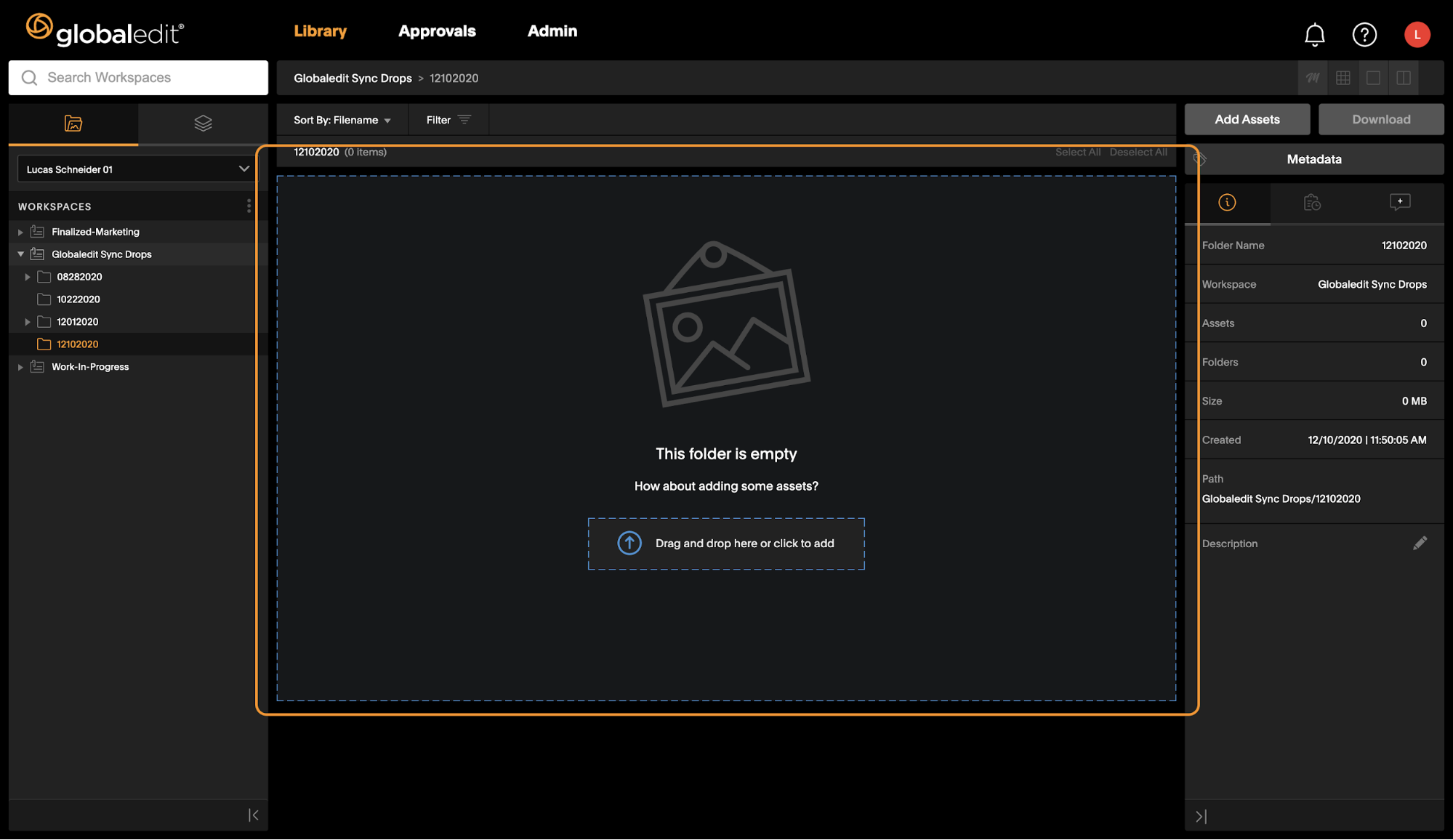Image resolution: width=1453 pixels, height=840 pixels.
Task: Click the empty folder image placeholder
Action: tap(726, 324)
